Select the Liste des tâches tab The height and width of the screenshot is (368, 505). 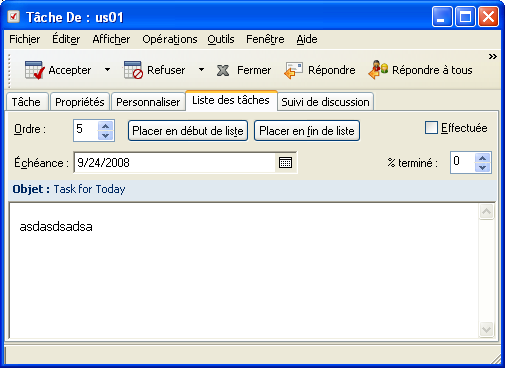click(231, 100)
